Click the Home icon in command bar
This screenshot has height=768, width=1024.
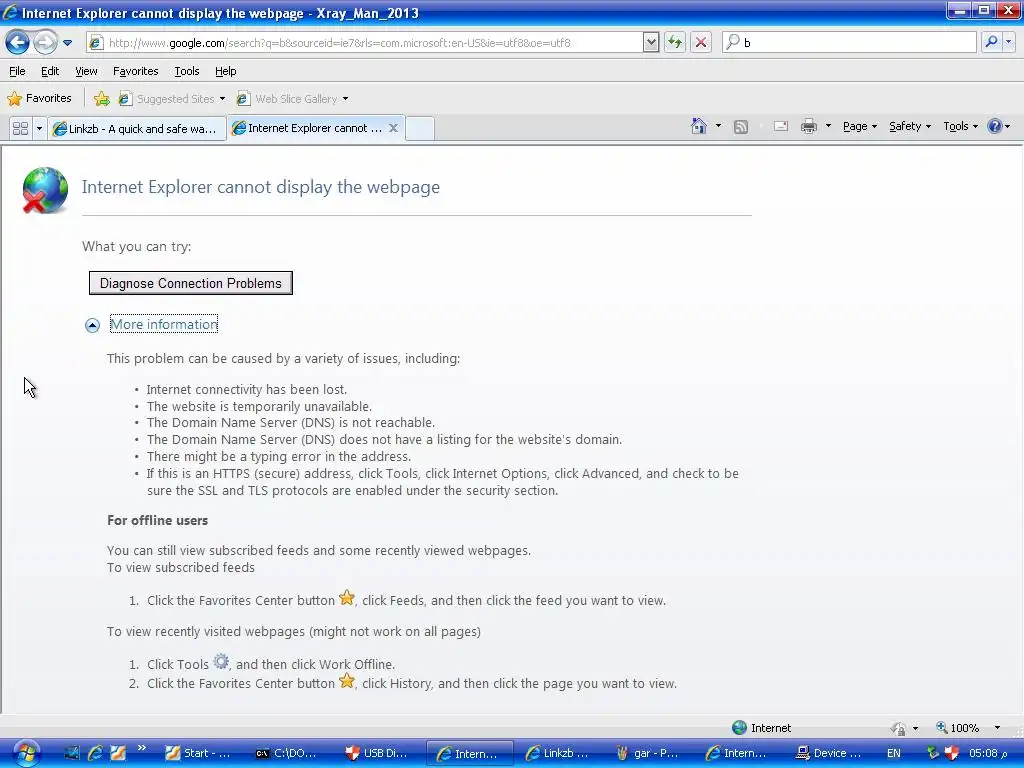tap(699, 126)
